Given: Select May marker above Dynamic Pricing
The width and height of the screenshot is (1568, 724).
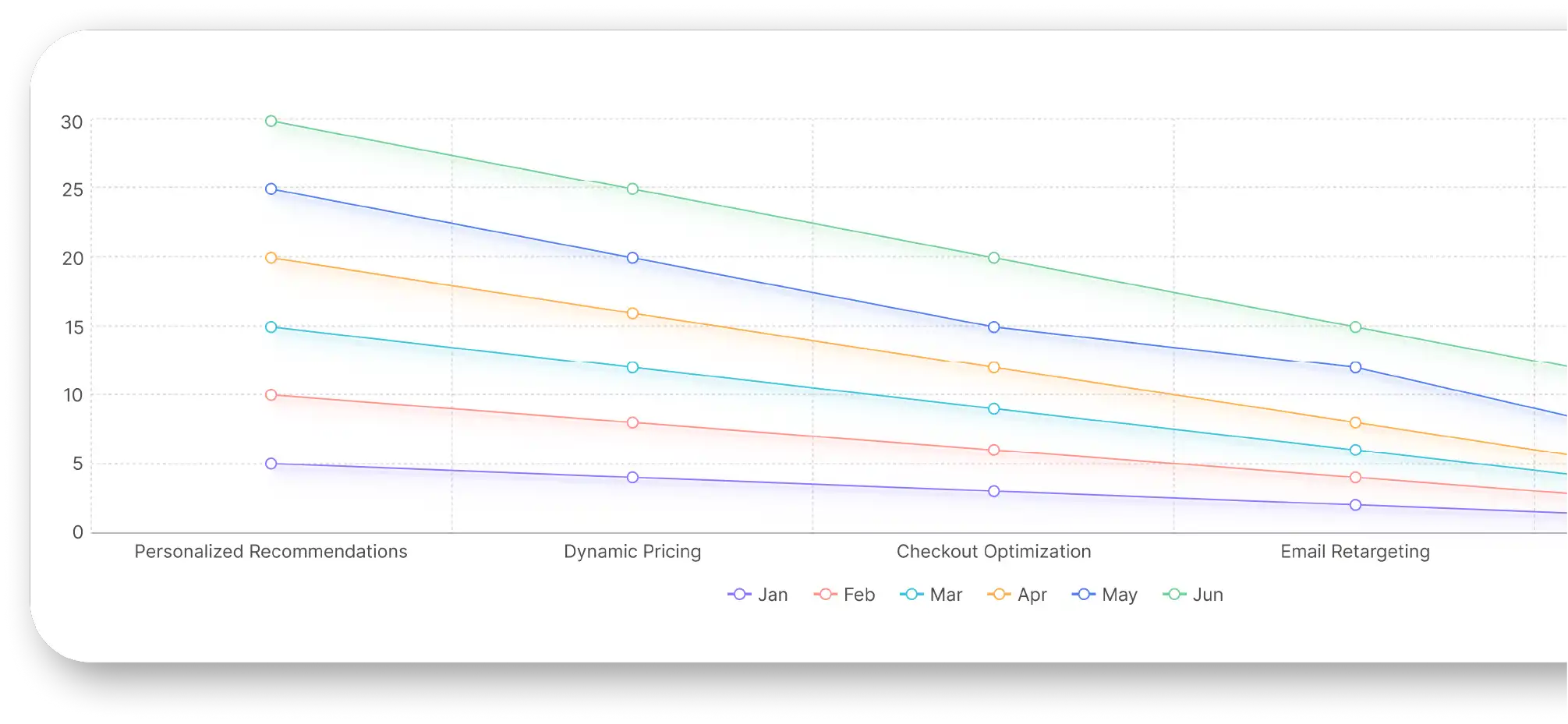Looking at the screenshot, I should (632, 258).
